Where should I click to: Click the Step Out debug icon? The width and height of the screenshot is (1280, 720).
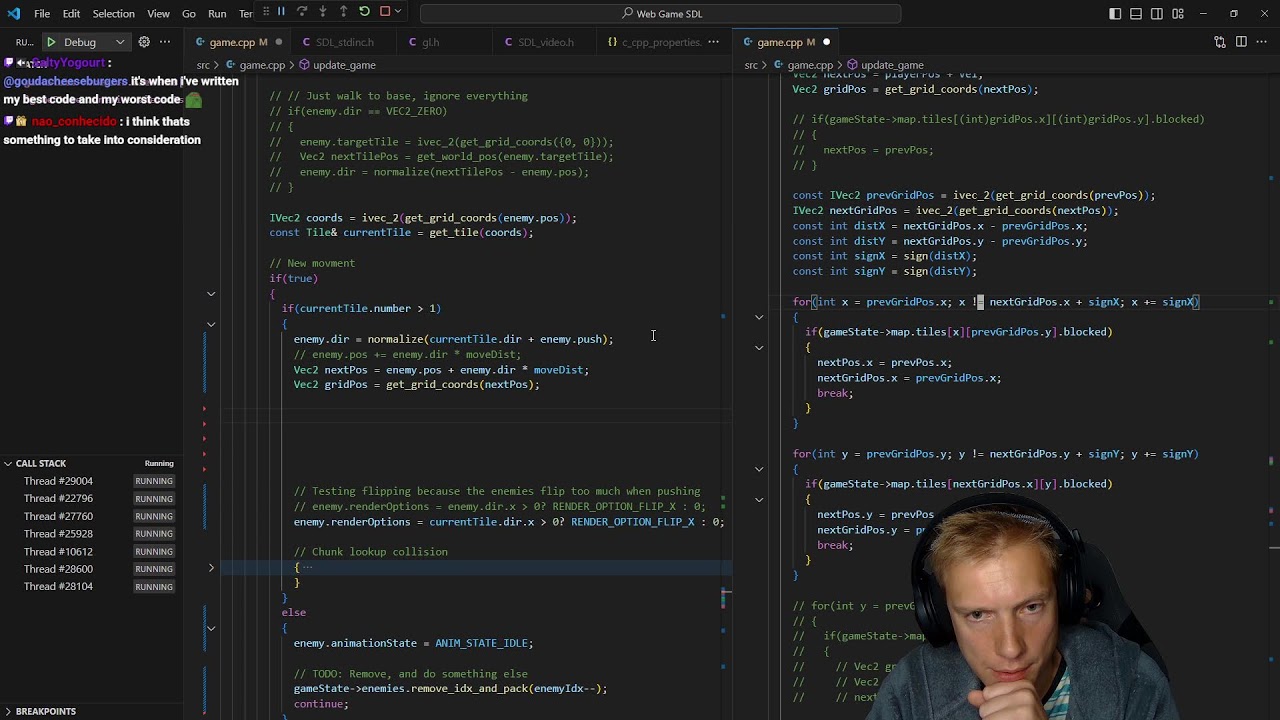[343, 12]
